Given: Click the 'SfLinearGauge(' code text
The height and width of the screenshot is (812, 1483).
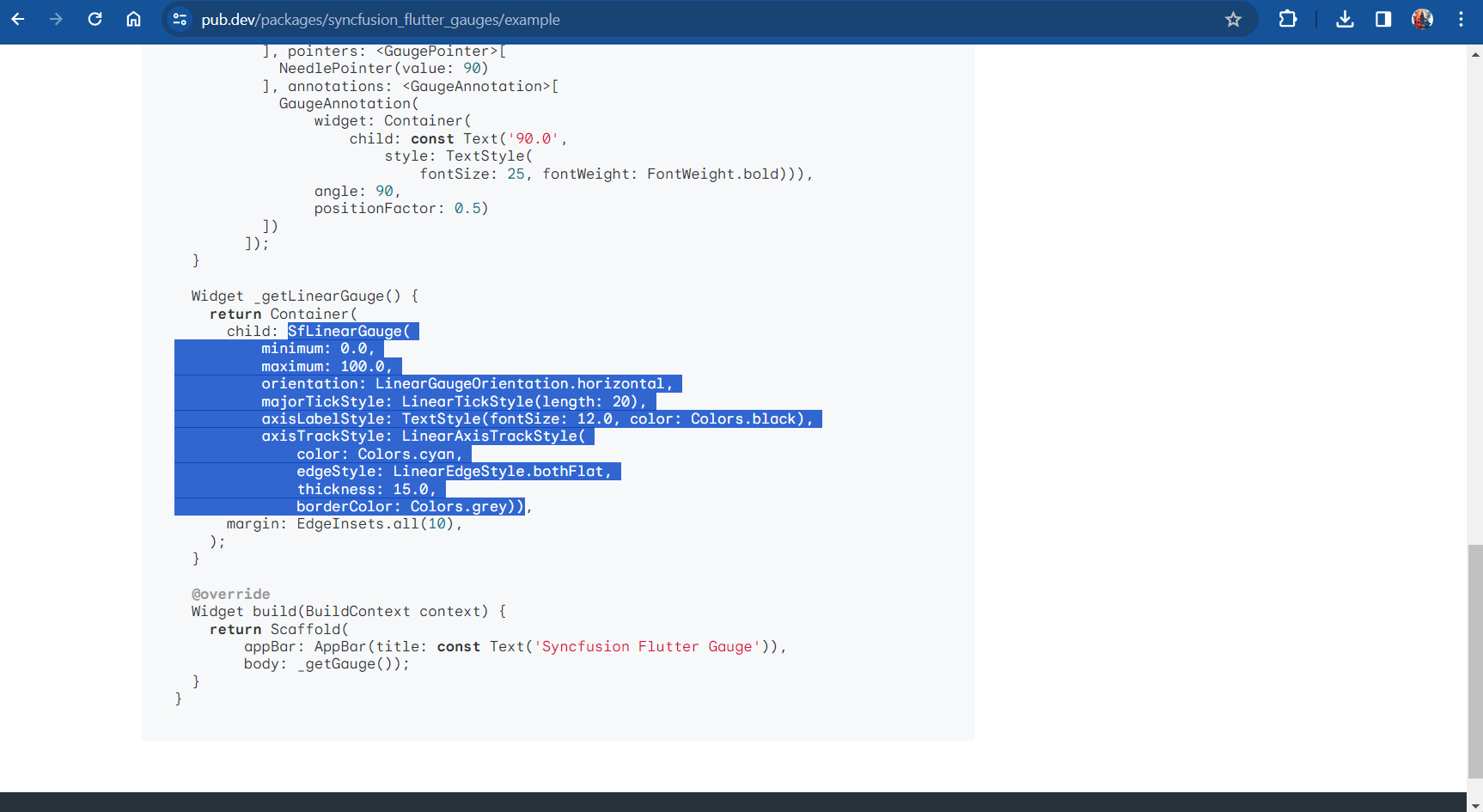Looking at the screenshot, I should click(349, 332).
